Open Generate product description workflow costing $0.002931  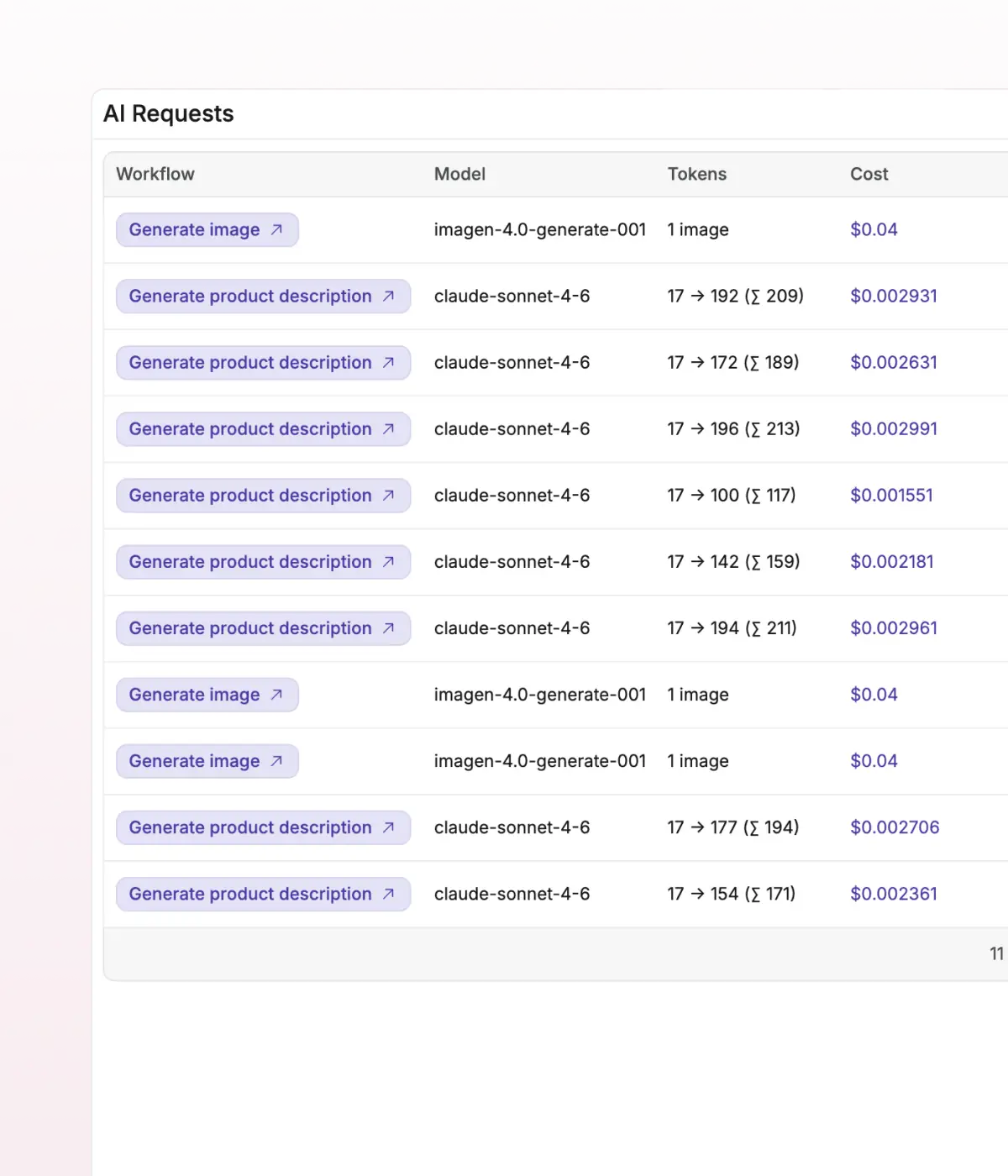263,297
